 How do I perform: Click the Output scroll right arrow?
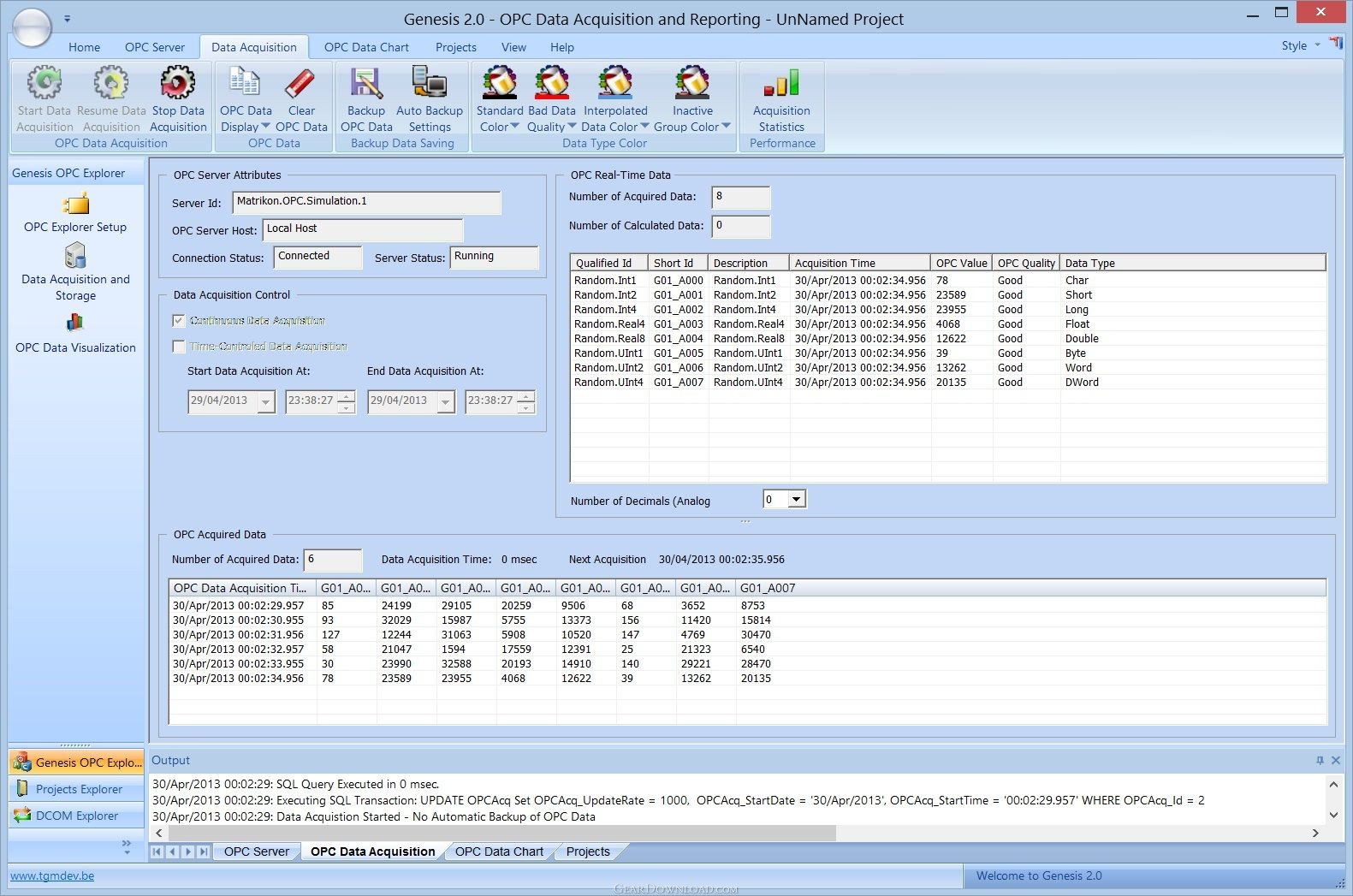[x=1315, y=833]
